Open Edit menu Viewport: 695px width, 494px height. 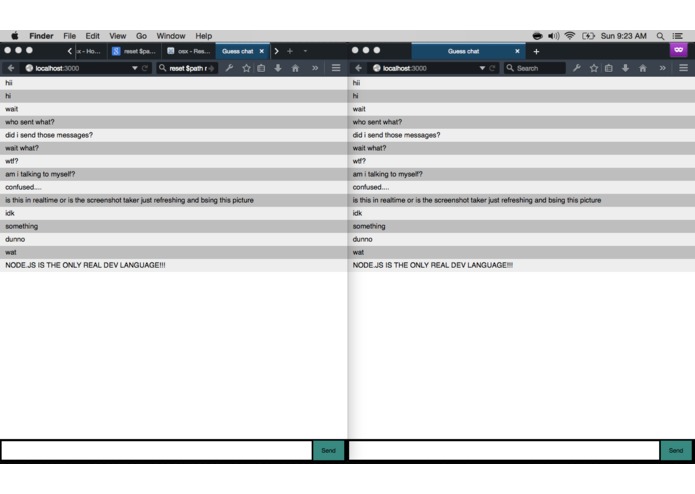[93, 36]
